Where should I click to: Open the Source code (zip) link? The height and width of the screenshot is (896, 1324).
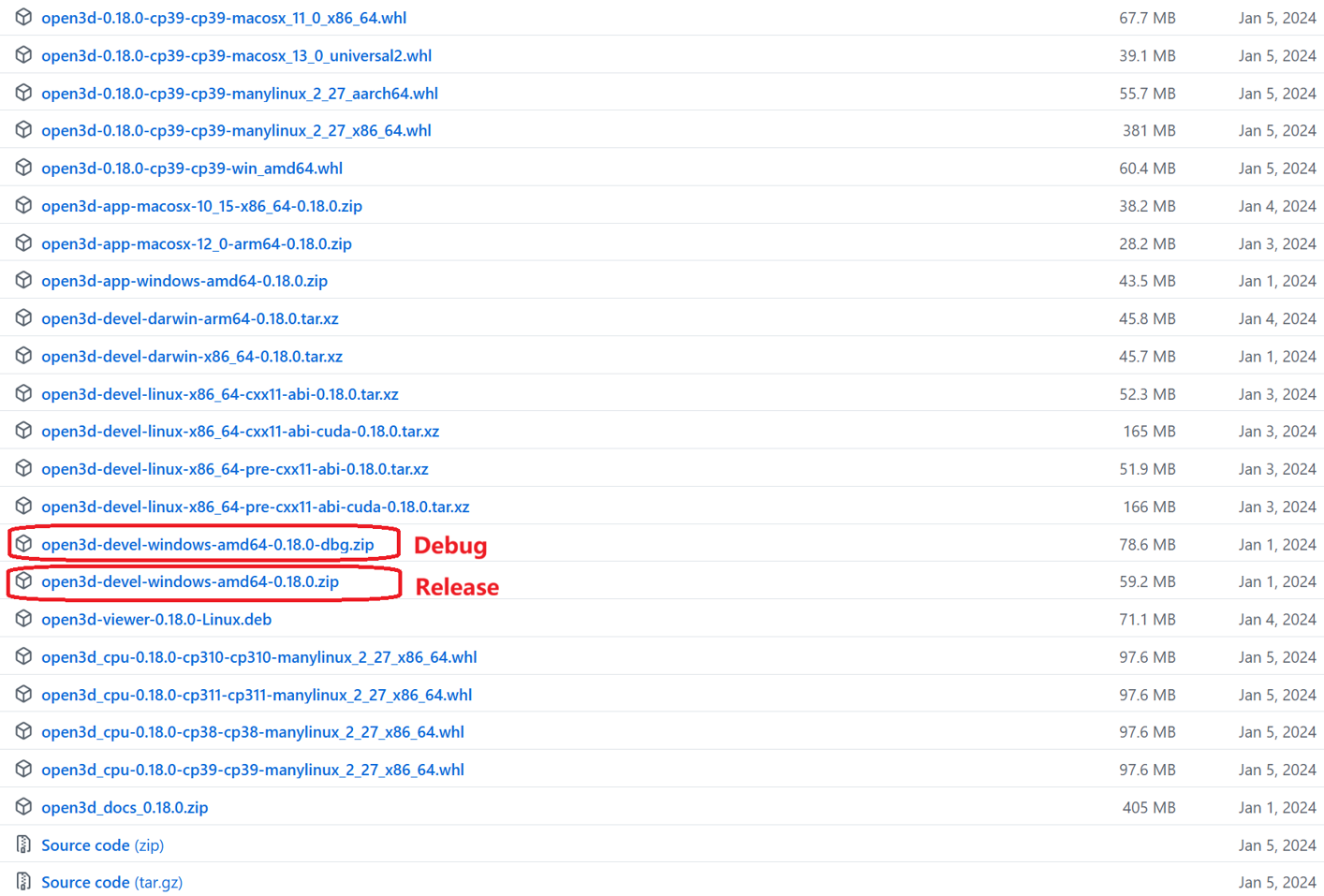[x=101, y=845]
